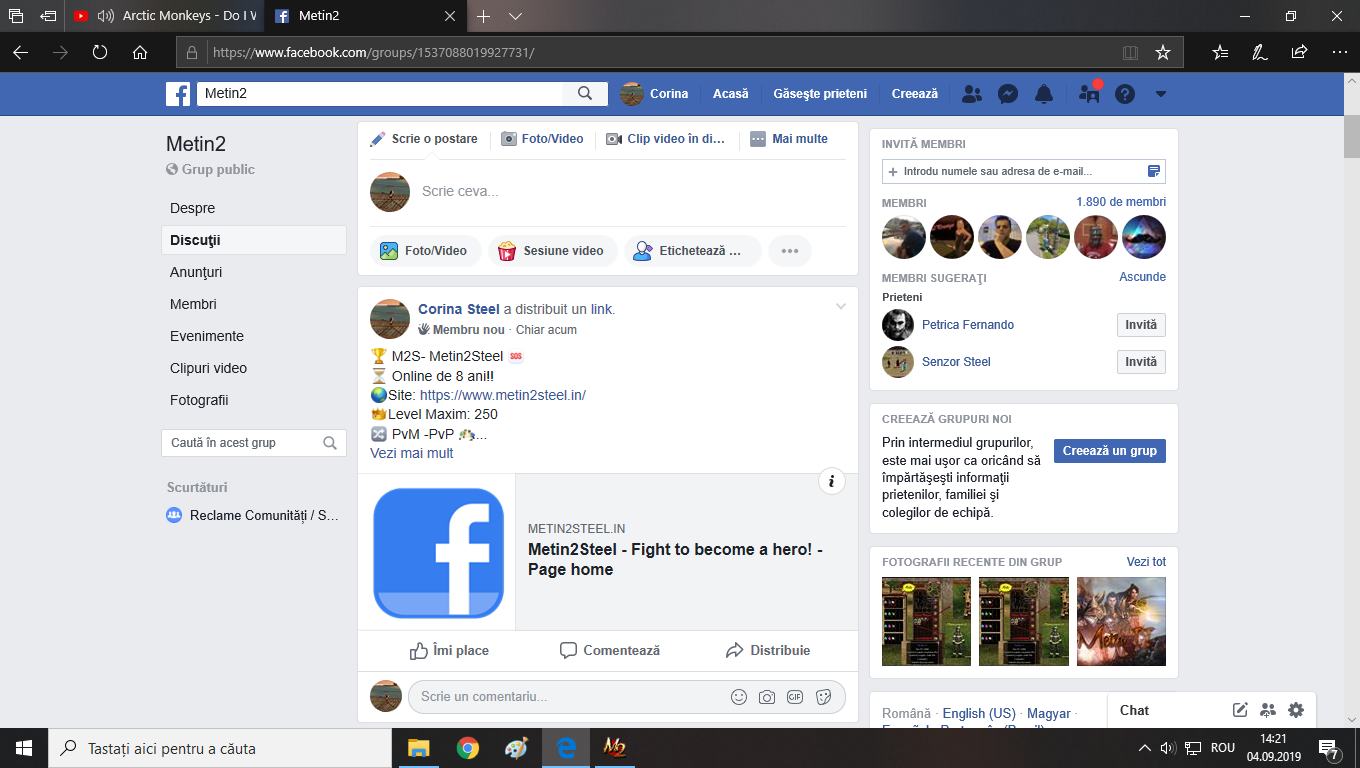Viewport: 1360px width, 768px height.
Task: Click the emoji icon in comment box
Action: pyautogui.click(x=739, y=697)
